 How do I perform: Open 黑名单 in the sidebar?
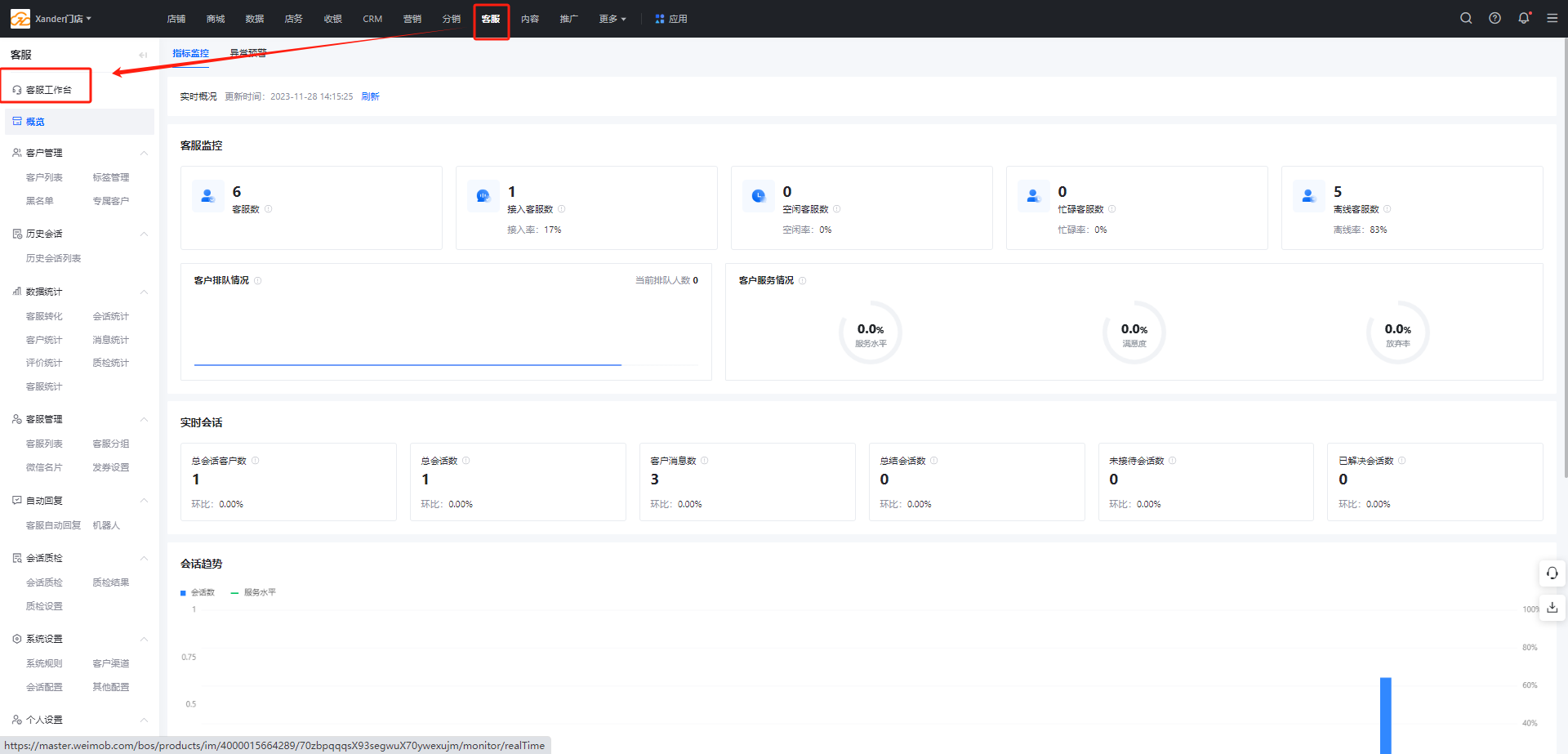(39, 201)
